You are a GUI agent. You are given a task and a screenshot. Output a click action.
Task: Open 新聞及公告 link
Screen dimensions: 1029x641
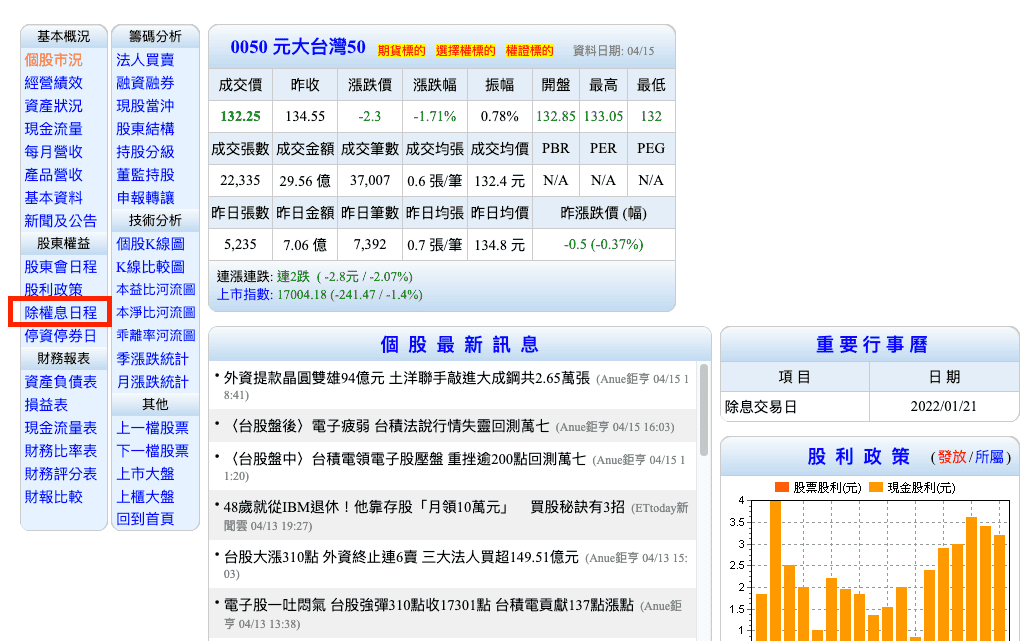(60, 220)
